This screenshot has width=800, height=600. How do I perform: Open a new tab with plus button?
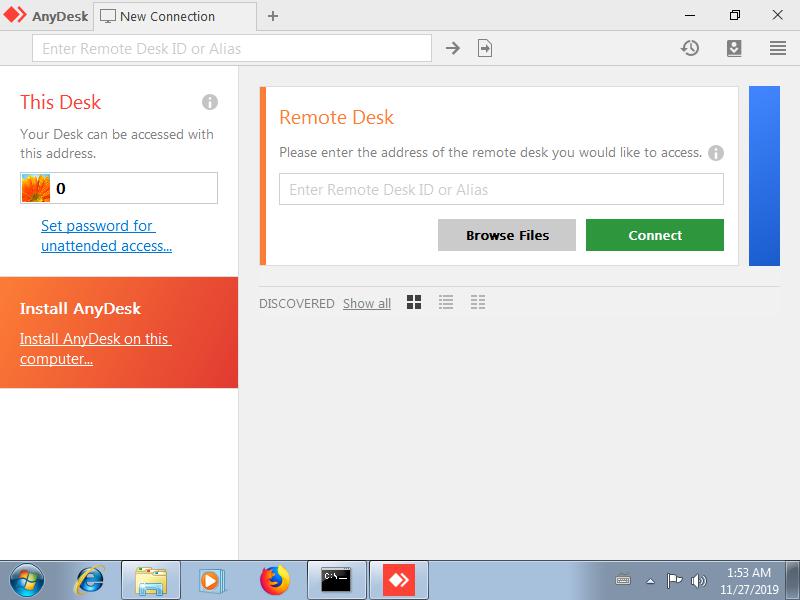[273, 16]
